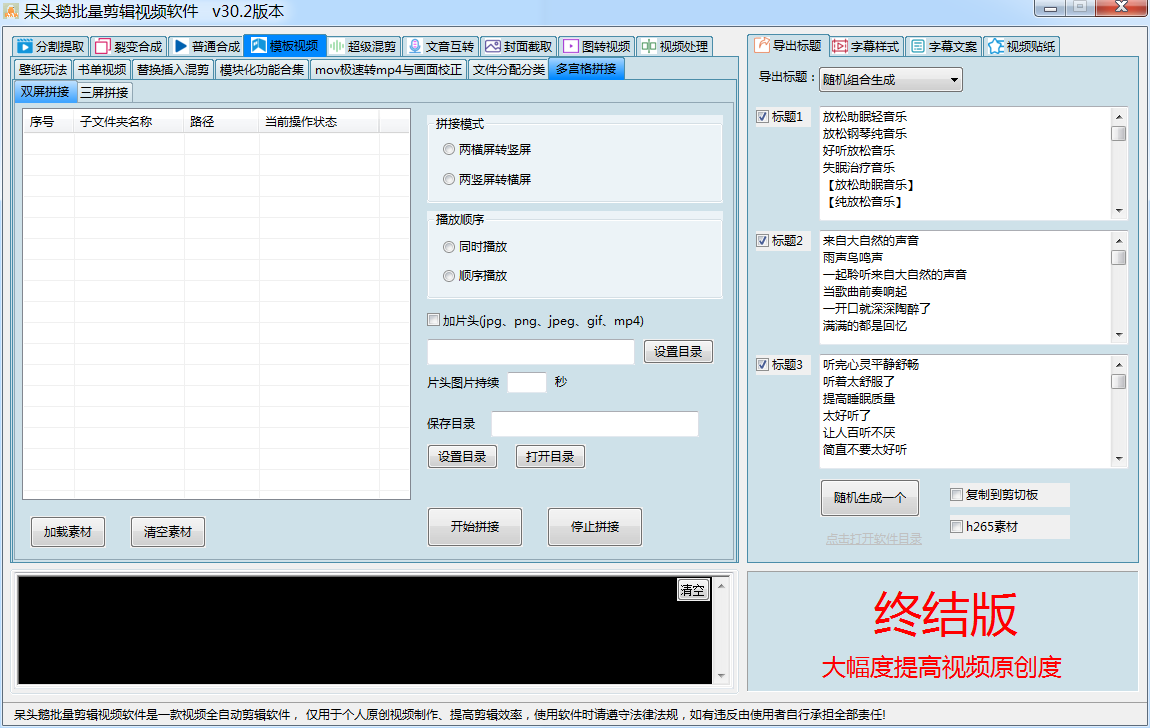The height and width of the screenshot is (728, 1150).
Task: Enable the 加片头 checkbox
Action: point(433,320)
